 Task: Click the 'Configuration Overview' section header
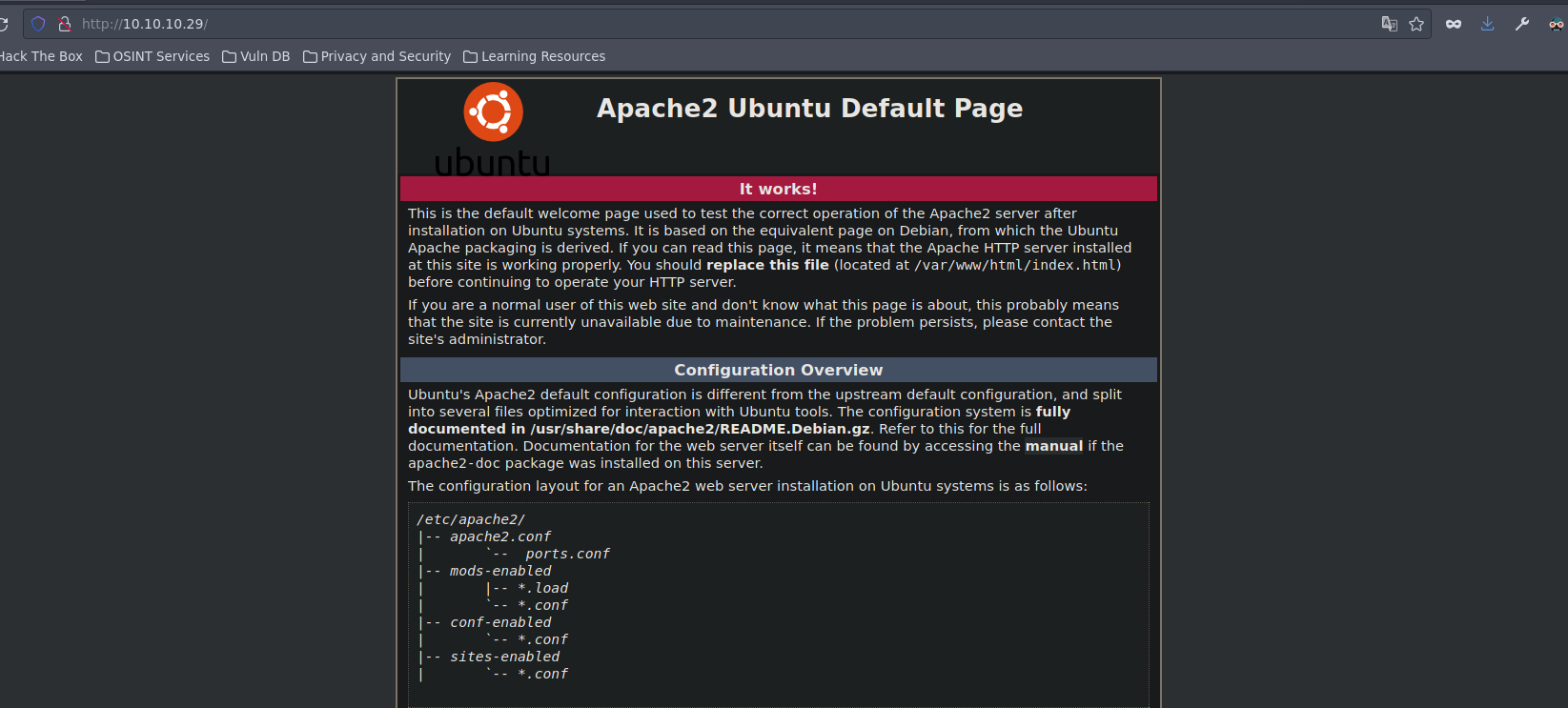(778, 370)
